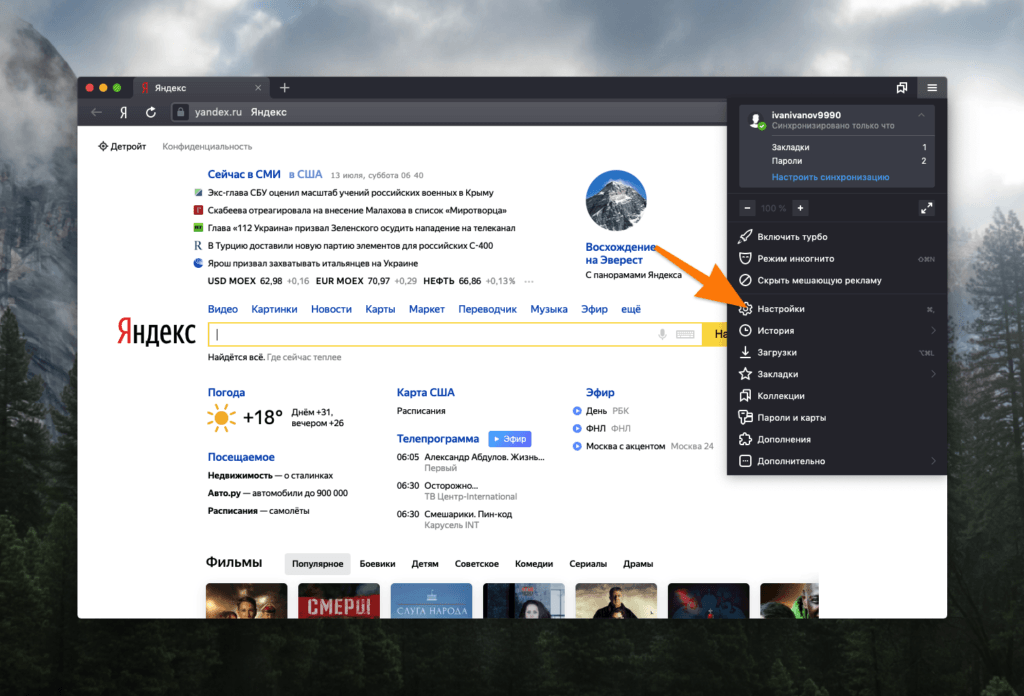Open news about Скабеева and Малахов
Viewport: 1024px width, 696px height.
pyautogui.click(x=357, y=210)
